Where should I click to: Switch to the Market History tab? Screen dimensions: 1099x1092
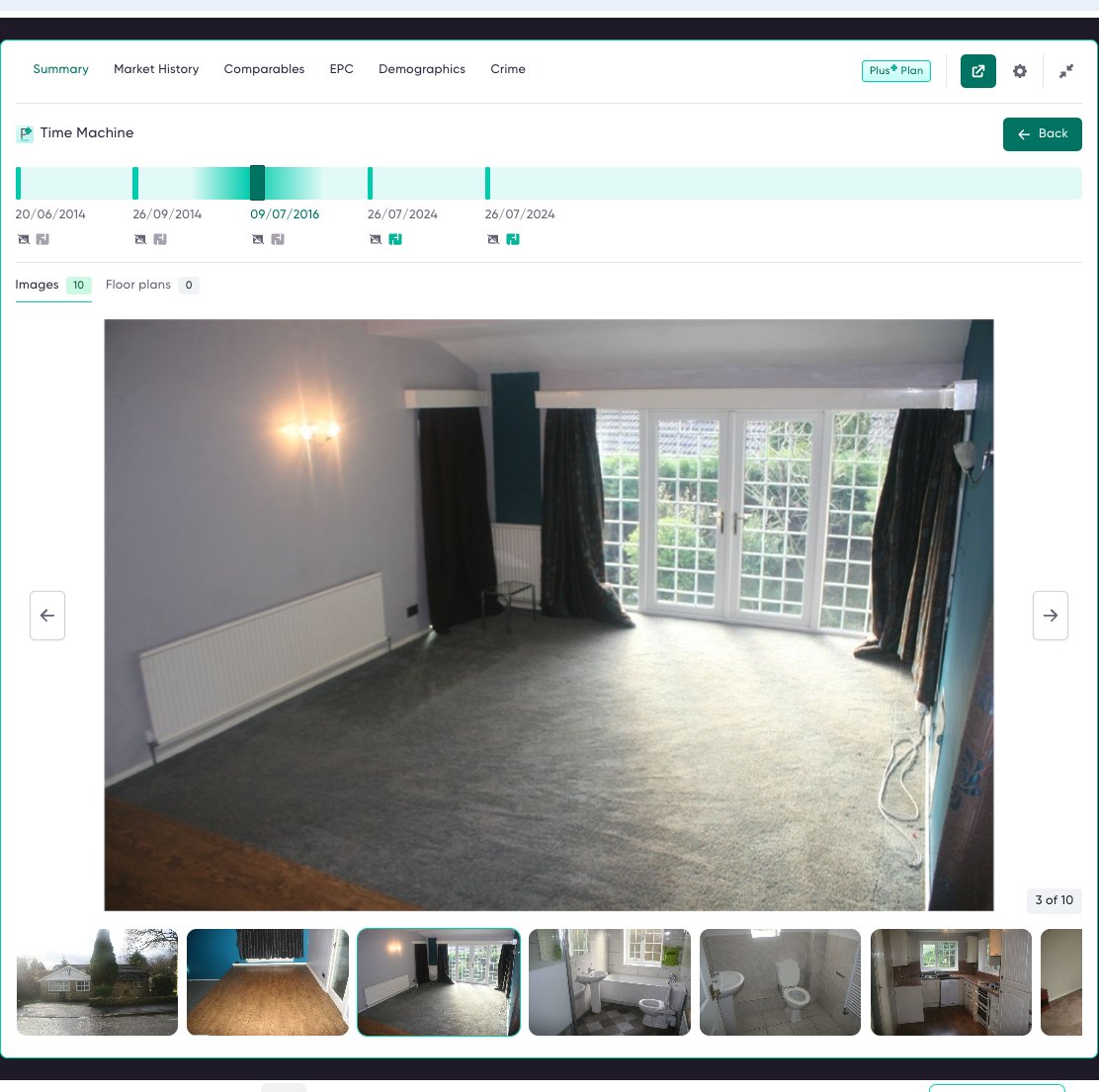coord(156,69)
